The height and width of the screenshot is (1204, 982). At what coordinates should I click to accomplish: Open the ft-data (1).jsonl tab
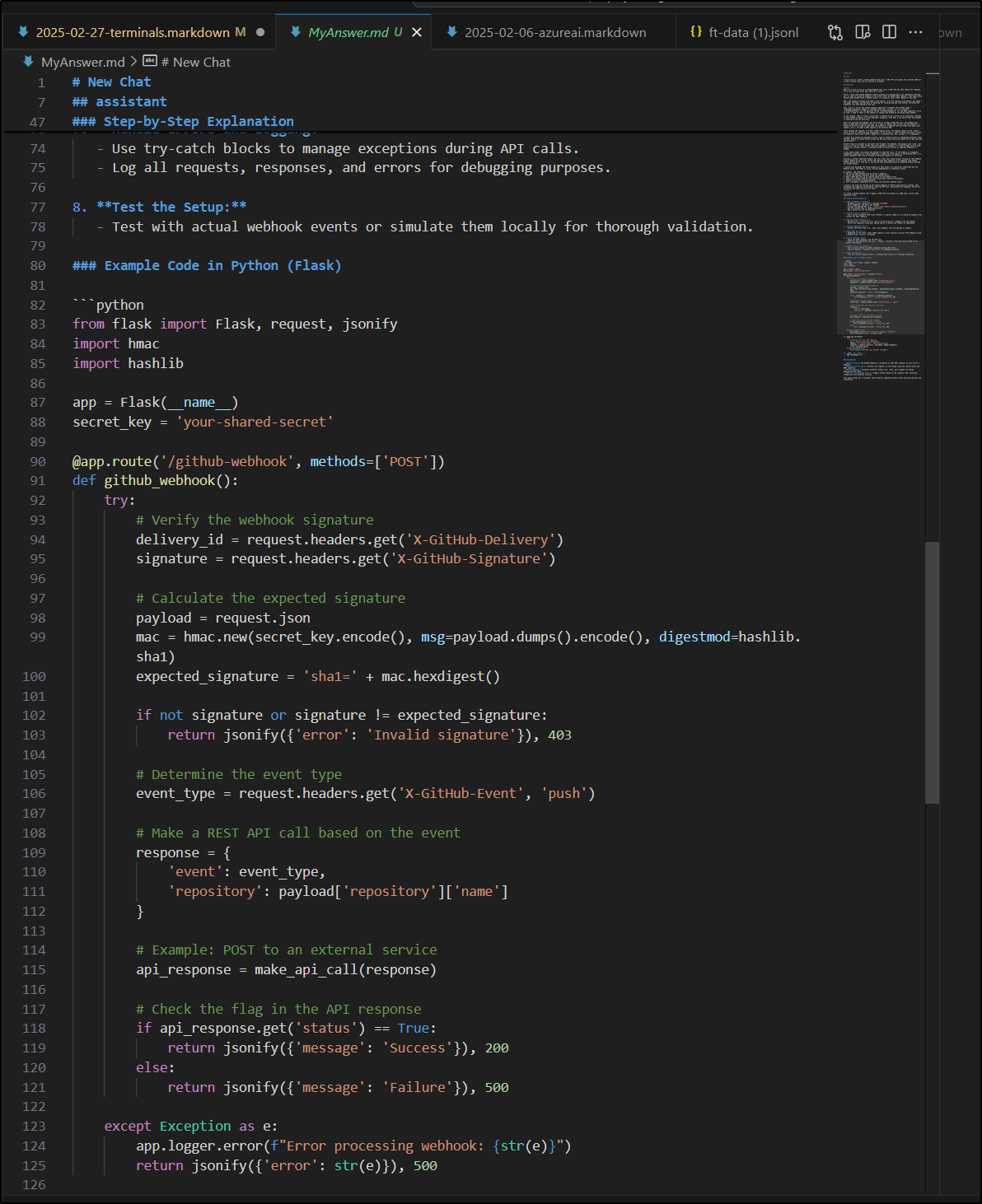click(x=753, y=32)
